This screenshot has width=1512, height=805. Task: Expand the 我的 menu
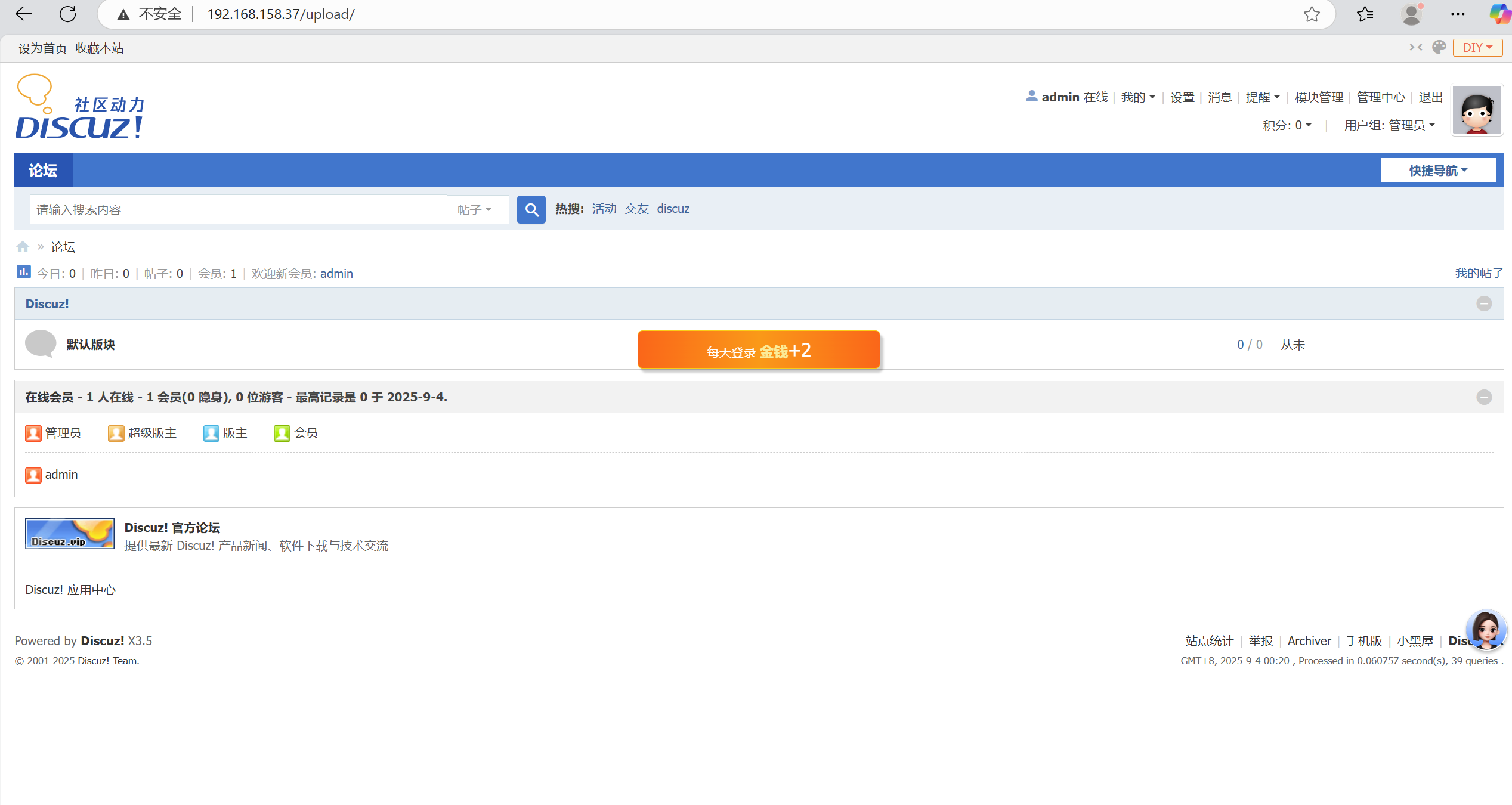coord(1137,97)
